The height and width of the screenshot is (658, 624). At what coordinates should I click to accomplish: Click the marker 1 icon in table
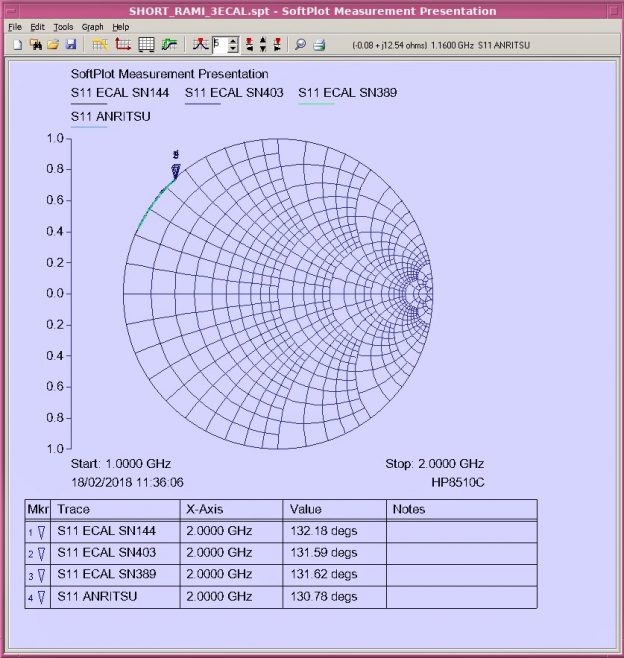41,533
